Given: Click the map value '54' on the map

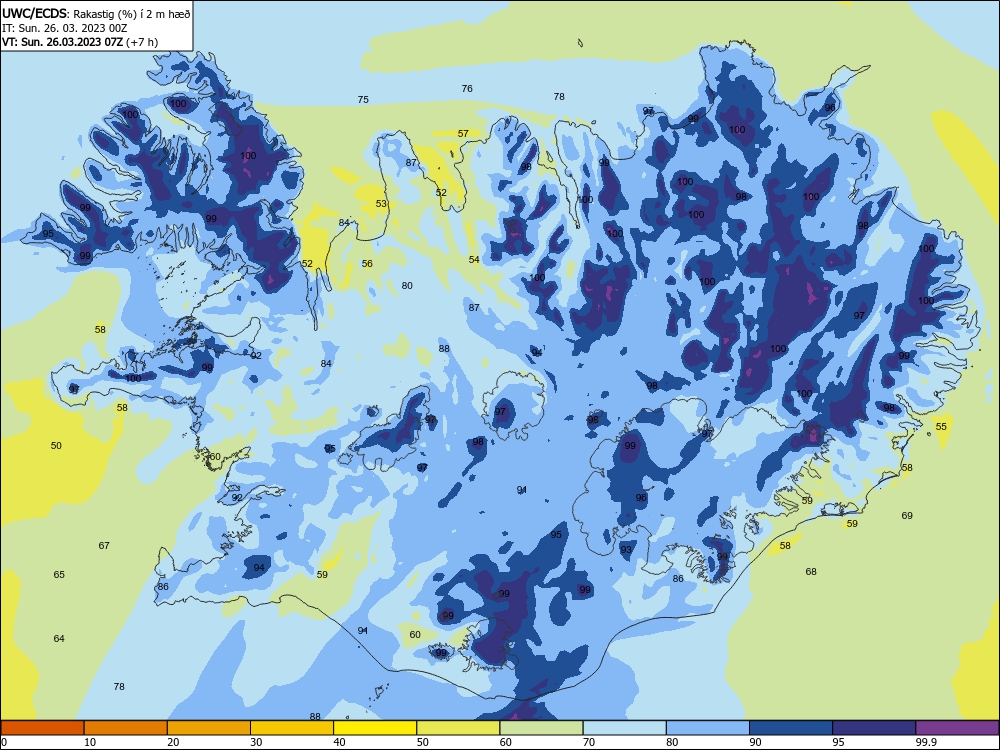Looking at the screenshot, I should point(474,260).
